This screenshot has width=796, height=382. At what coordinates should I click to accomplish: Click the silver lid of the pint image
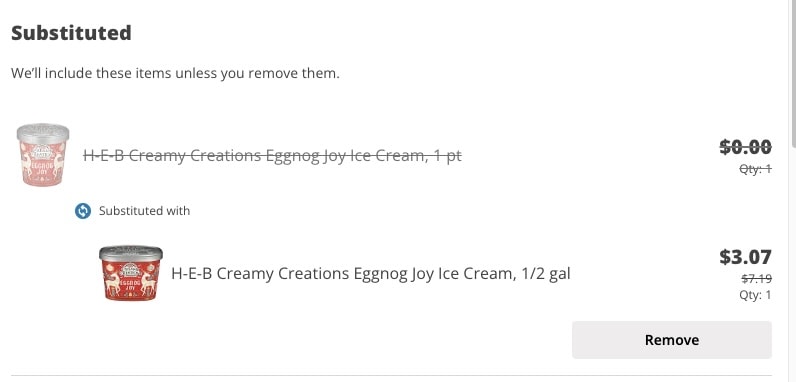[x=43, y=132]
